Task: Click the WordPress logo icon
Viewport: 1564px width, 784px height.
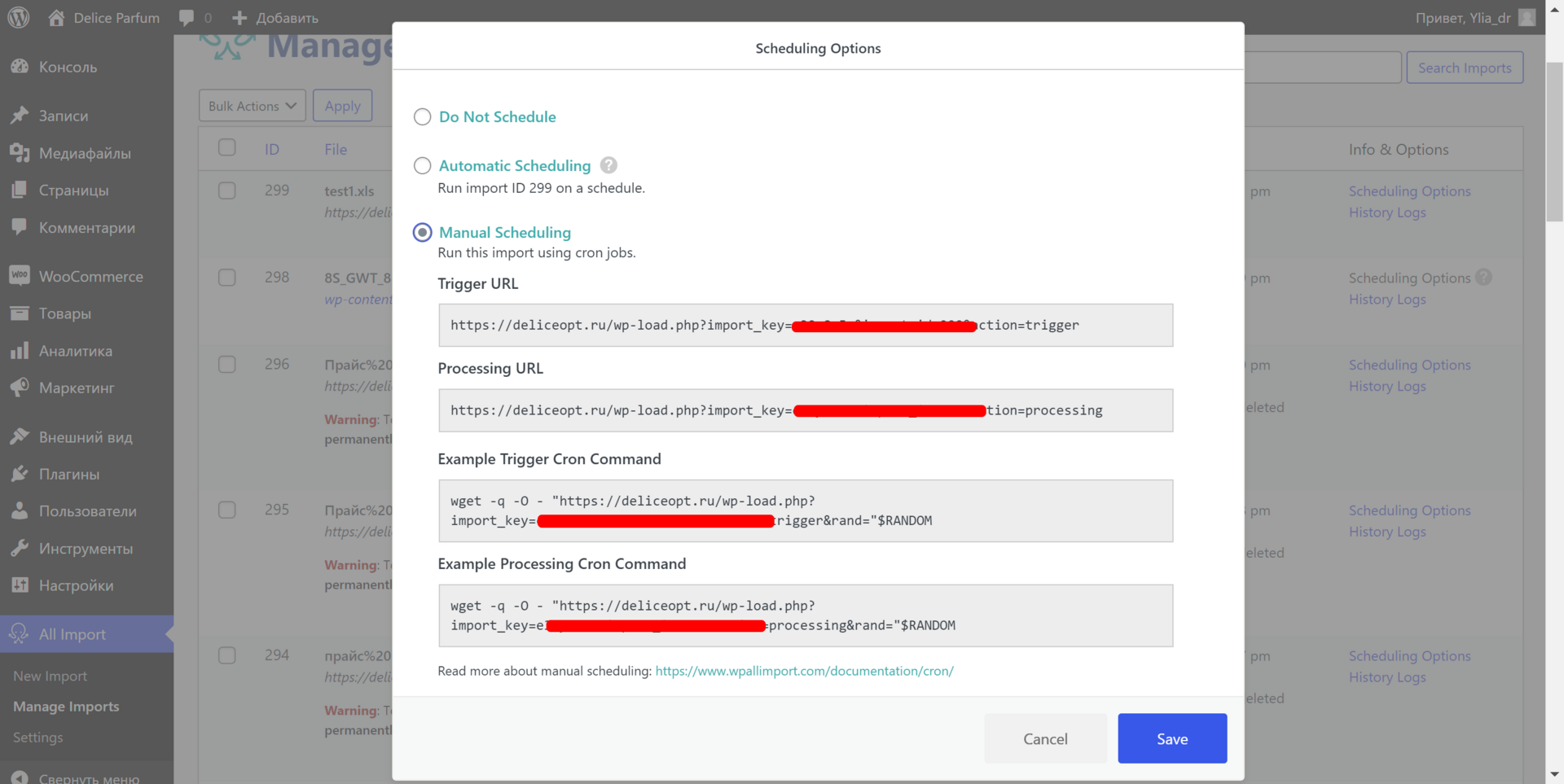Action: coord(19,17)
